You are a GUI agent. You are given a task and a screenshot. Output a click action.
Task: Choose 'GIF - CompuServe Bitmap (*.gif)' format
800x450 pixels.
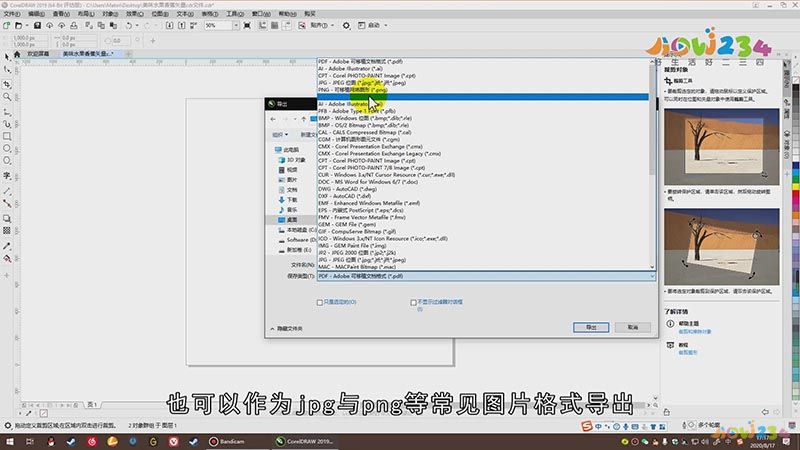[483, 231]
